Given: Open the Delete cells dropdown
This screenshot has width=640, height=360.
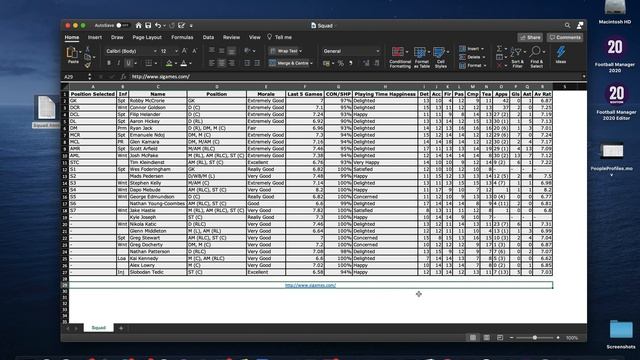Looking at the screenshot, I should coord(472,57).
